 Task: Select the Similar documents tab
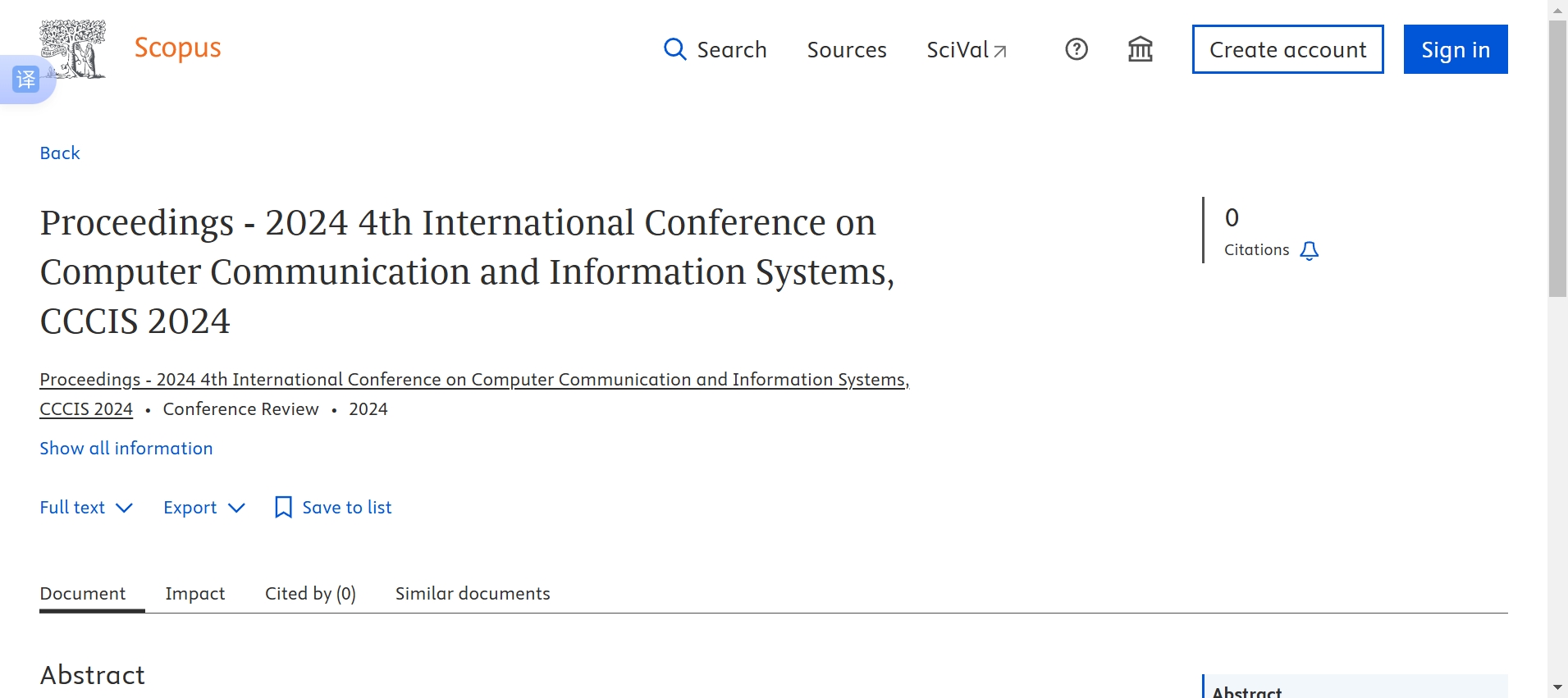pos(473,594)
